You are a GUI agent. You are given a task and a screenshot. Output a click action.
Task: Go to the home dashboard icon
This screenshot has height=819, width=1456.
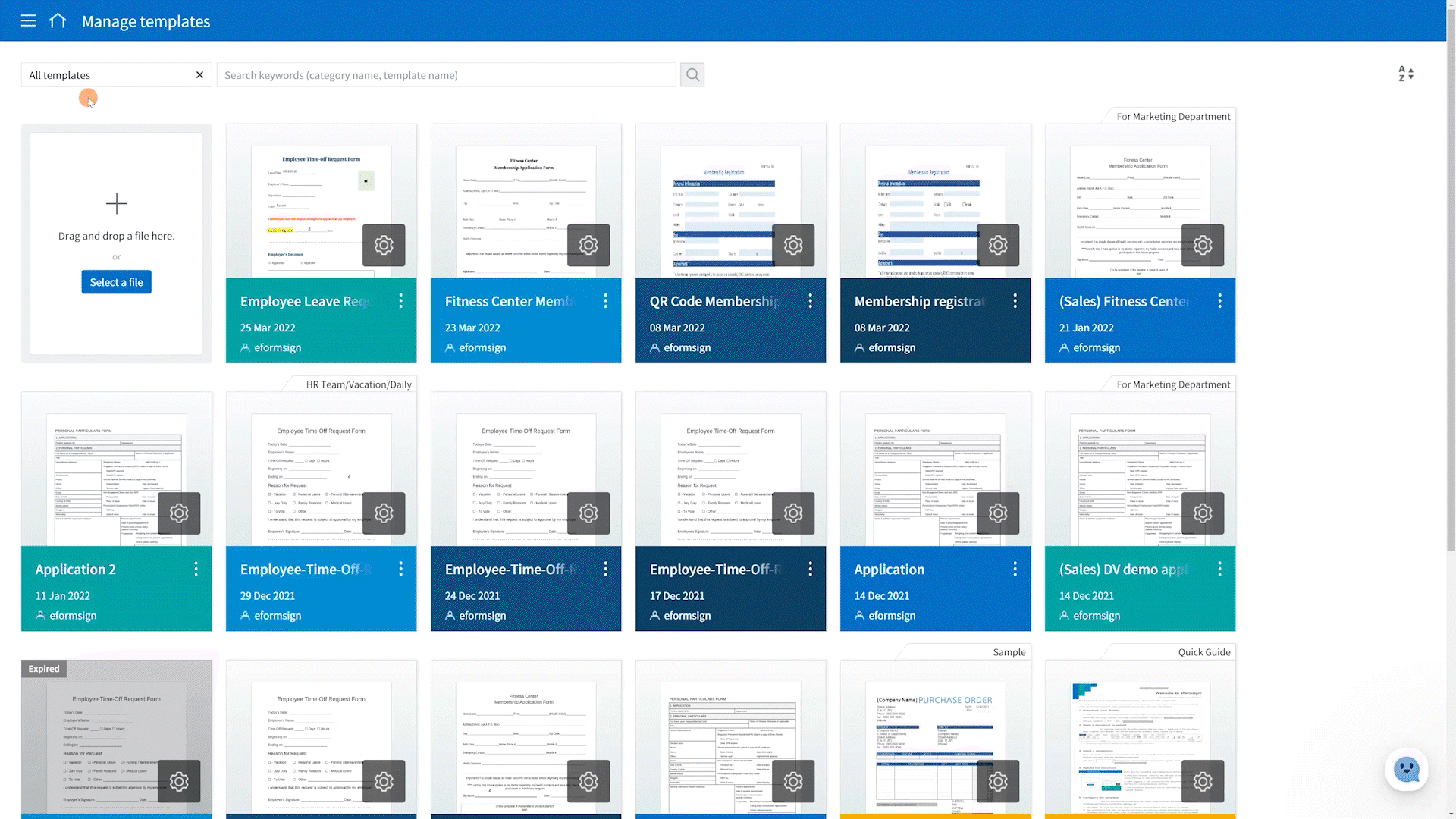coord(58,21)
